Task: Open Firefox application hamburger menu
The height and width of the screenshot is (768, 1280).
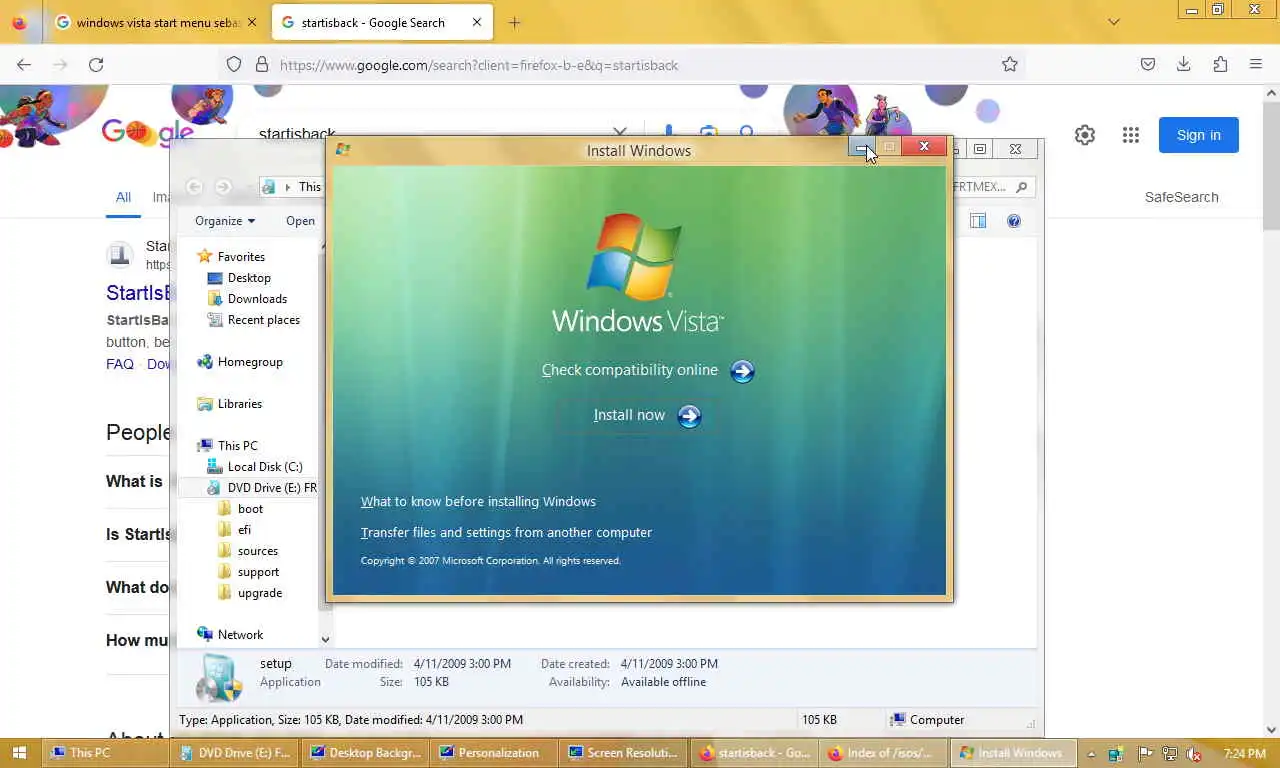Action: (x=1256, y=65)
